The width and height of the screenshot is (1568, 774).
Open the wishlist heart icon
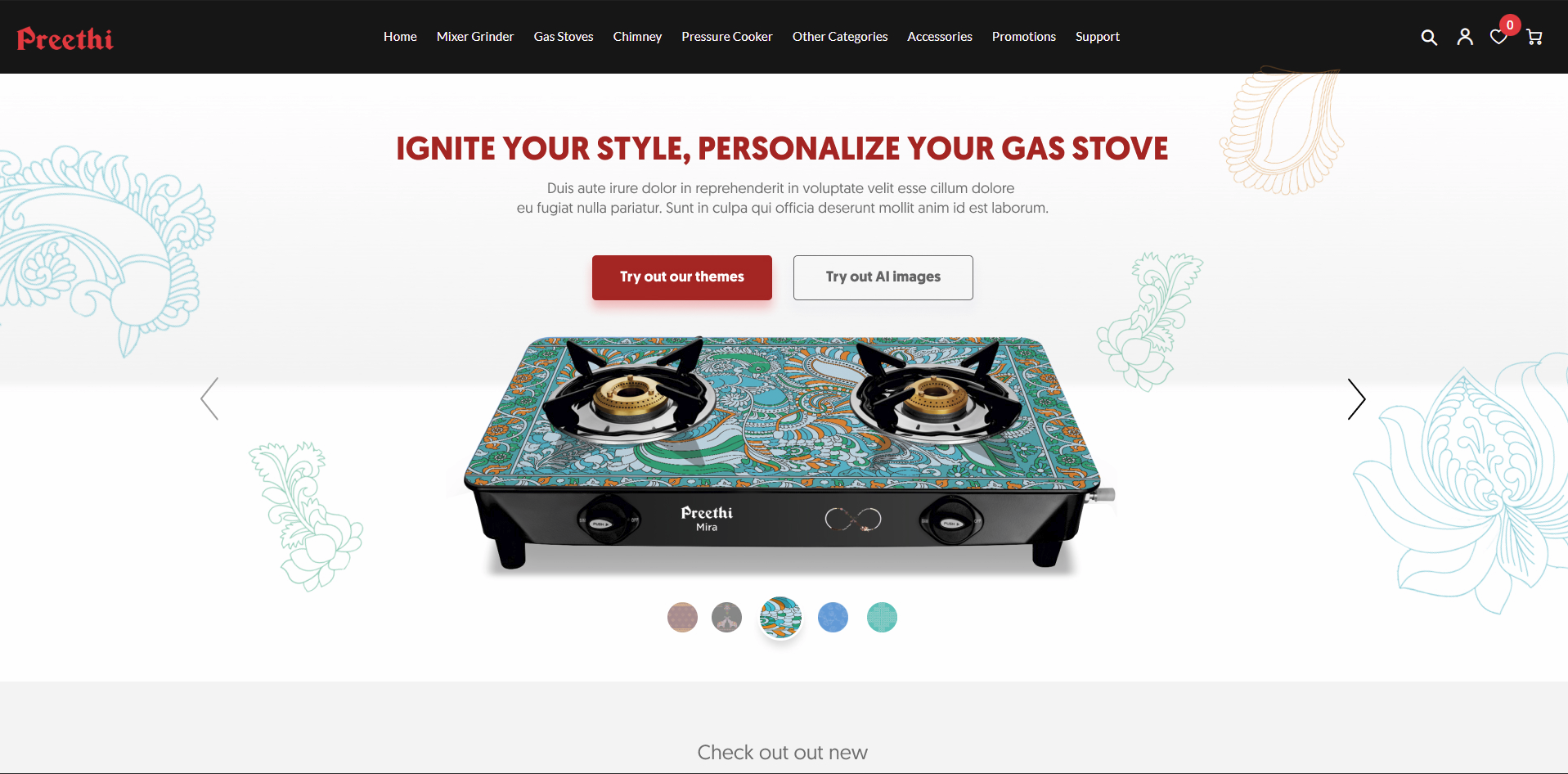tap(1498, 38)
